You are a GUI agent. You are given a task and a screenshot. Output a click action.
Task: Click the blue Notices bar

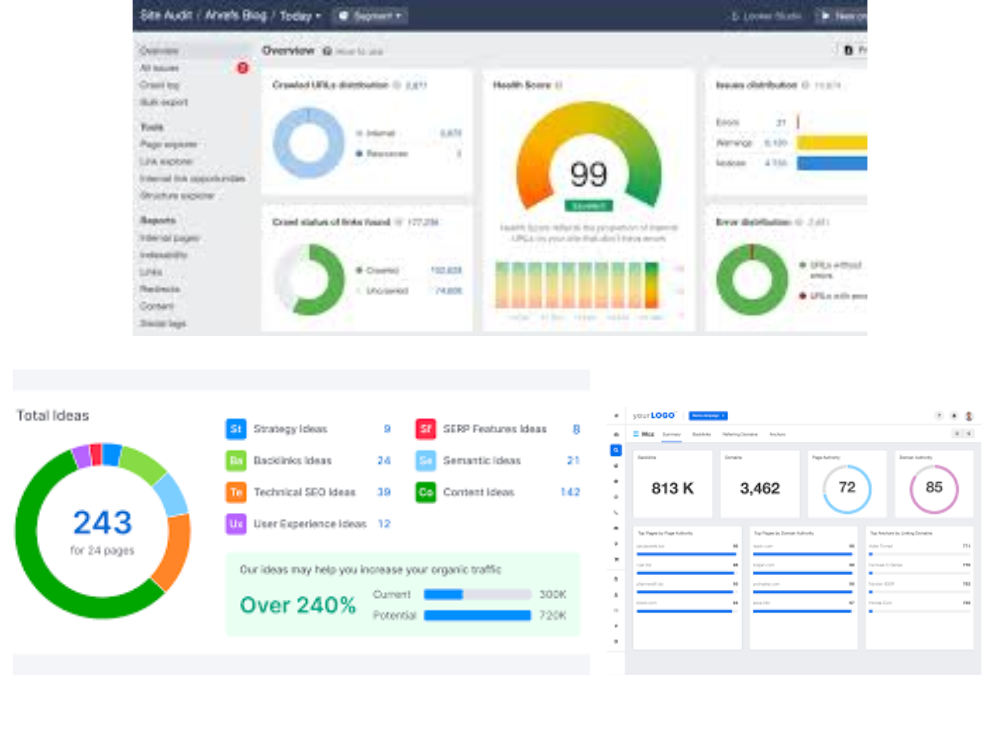click(832, 163)
